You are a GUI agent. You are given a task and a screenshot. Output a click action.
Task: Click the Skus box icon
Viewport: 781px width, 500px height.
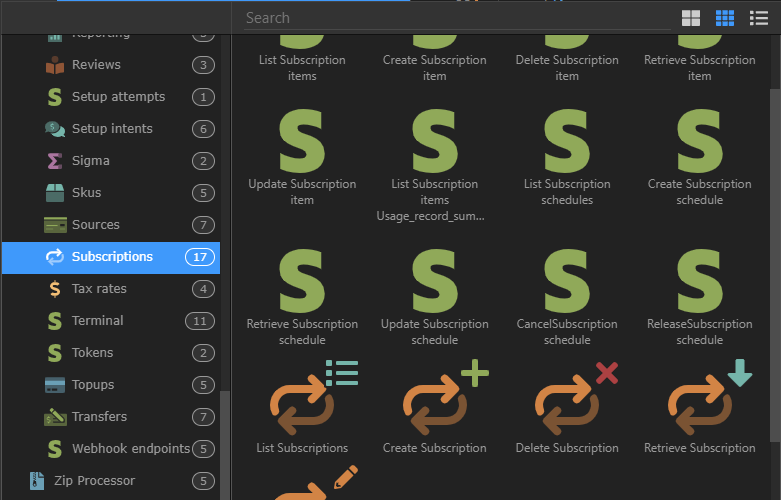click(x=55, y=193)
